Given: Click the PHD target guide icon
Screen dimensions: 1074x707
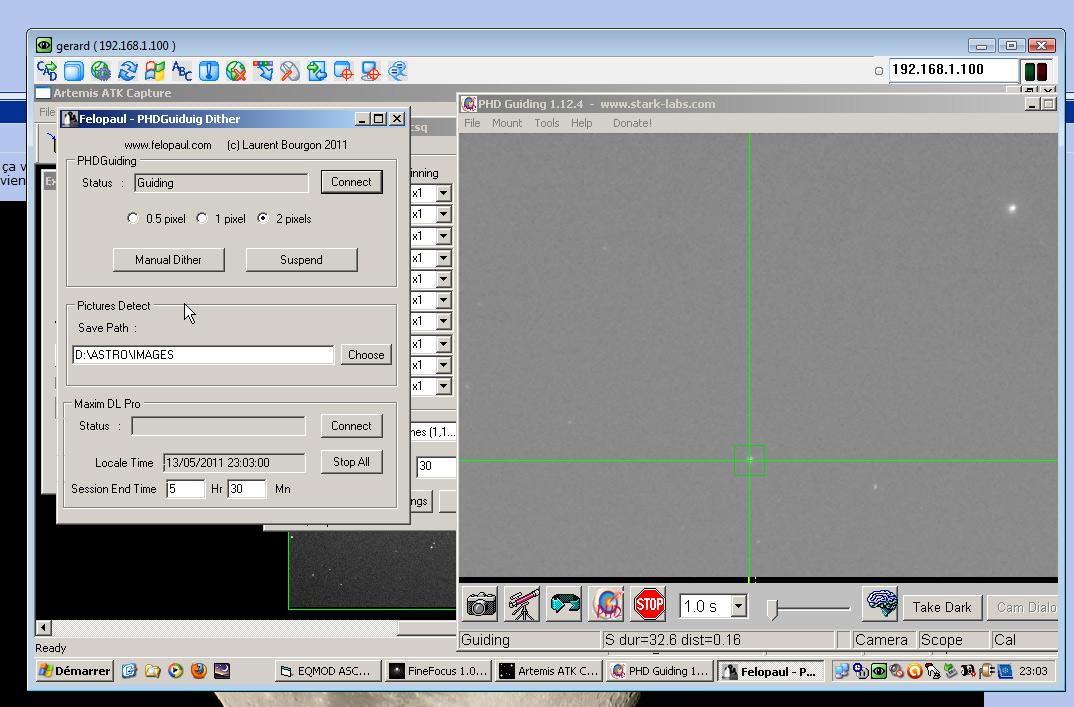Looking at the screenshot, I should 607,605.
